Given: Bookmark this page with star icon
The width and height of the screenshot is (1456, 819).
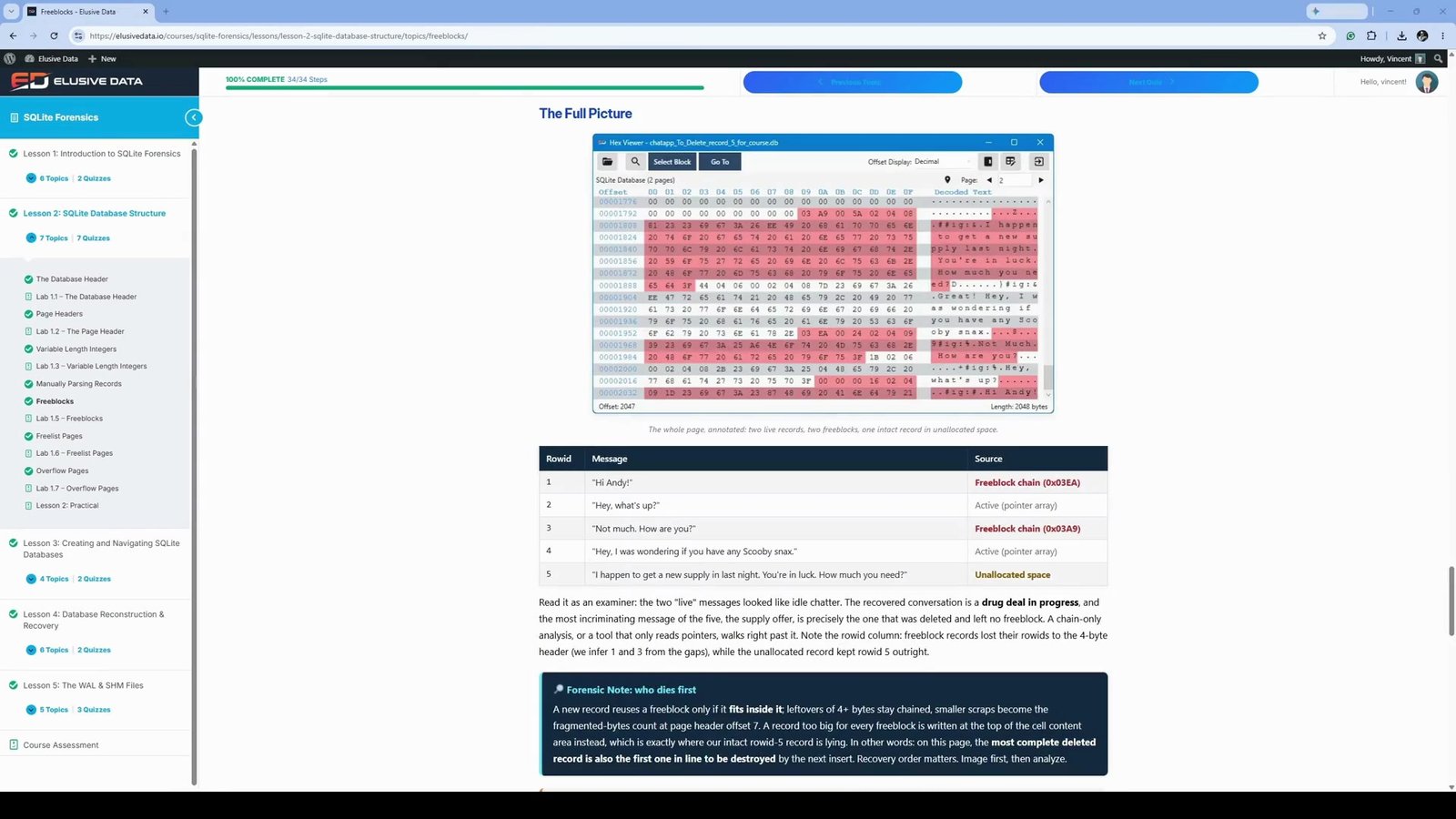Looking at the screenshot, I should click(1322, 35).
